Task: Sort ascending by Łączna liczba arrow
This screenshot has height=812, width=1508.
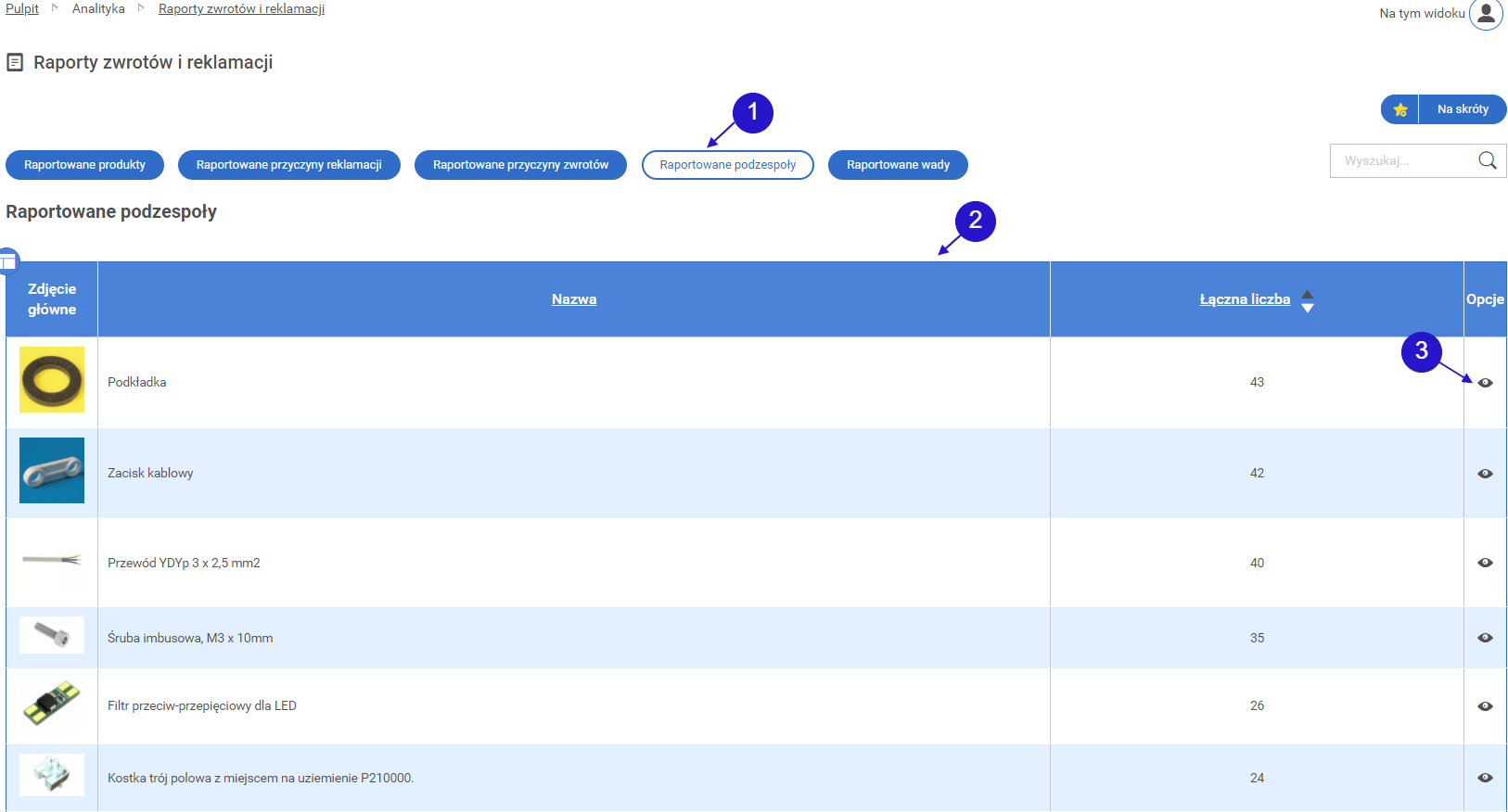Action: (x=1308, y=294)
